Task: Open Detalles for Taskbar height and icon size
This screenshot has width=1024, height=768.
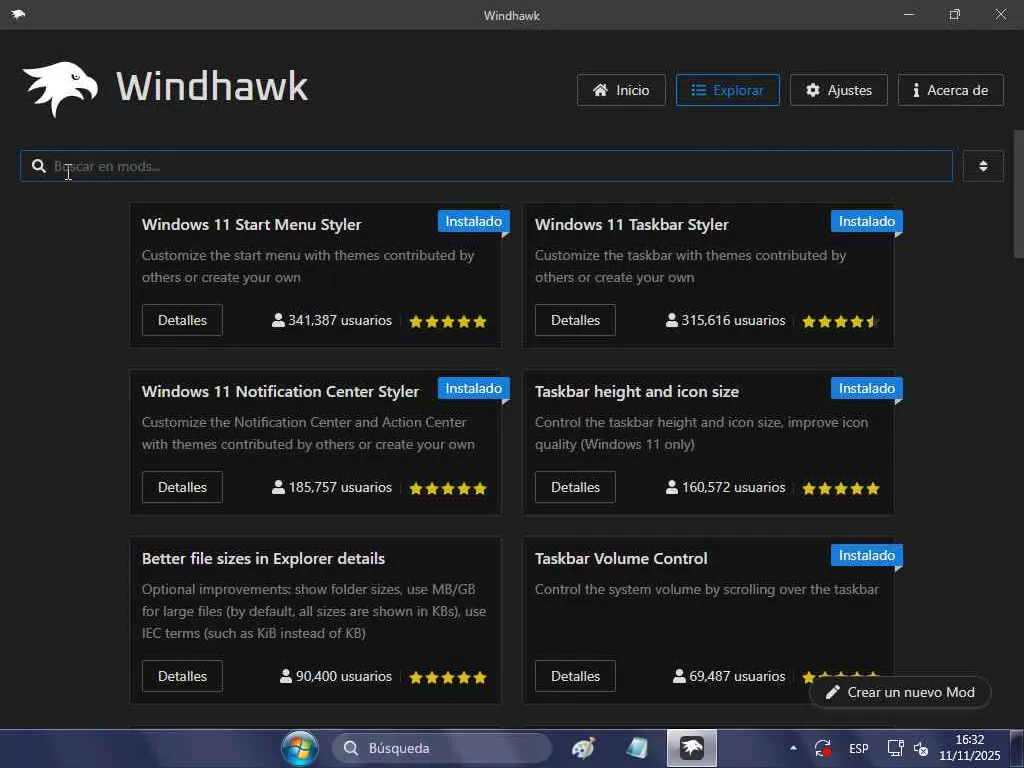Action: click(x=575, y=487)
